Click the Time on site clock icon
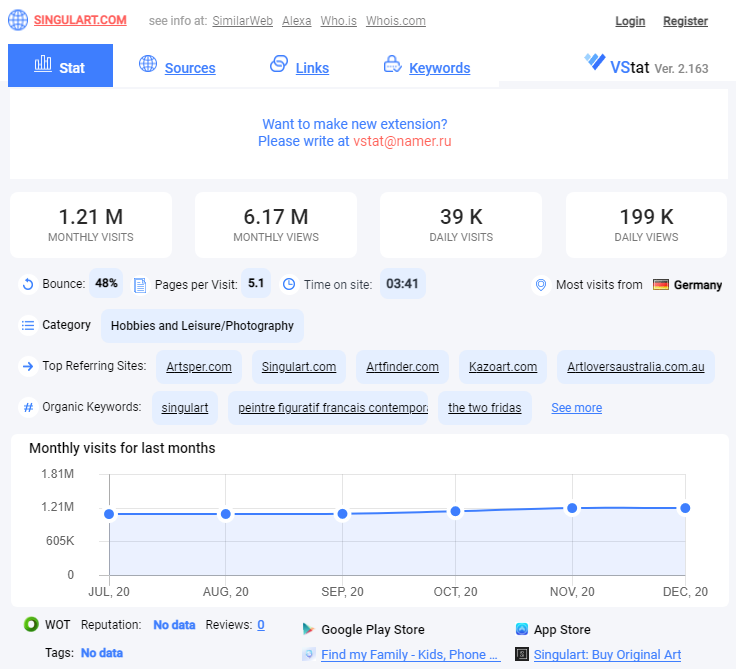 pos(289,284)
